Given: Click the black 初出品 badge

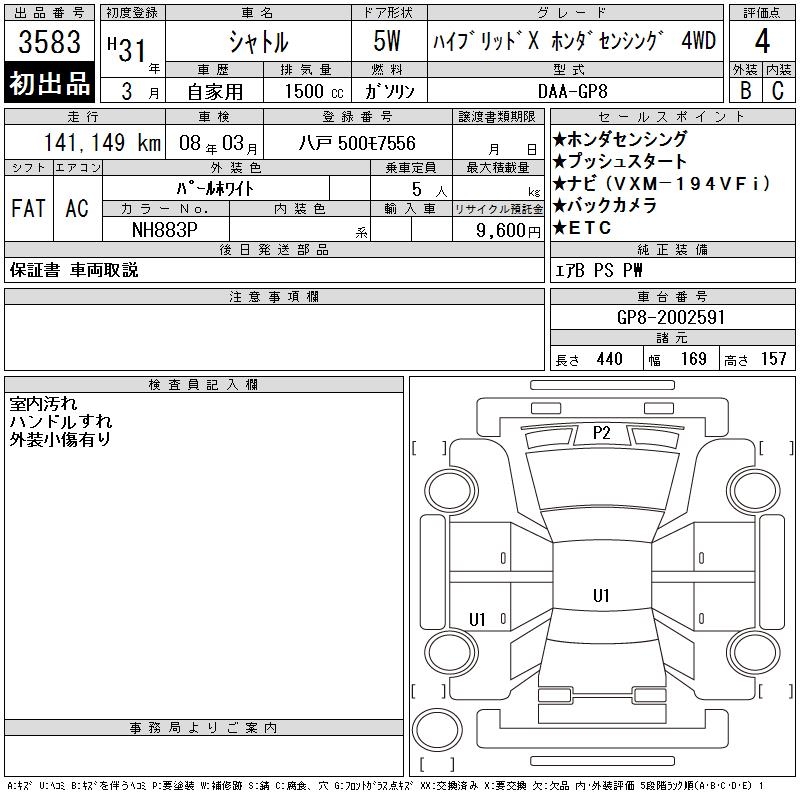Looking at the screenshot, I should click(50, 84).
